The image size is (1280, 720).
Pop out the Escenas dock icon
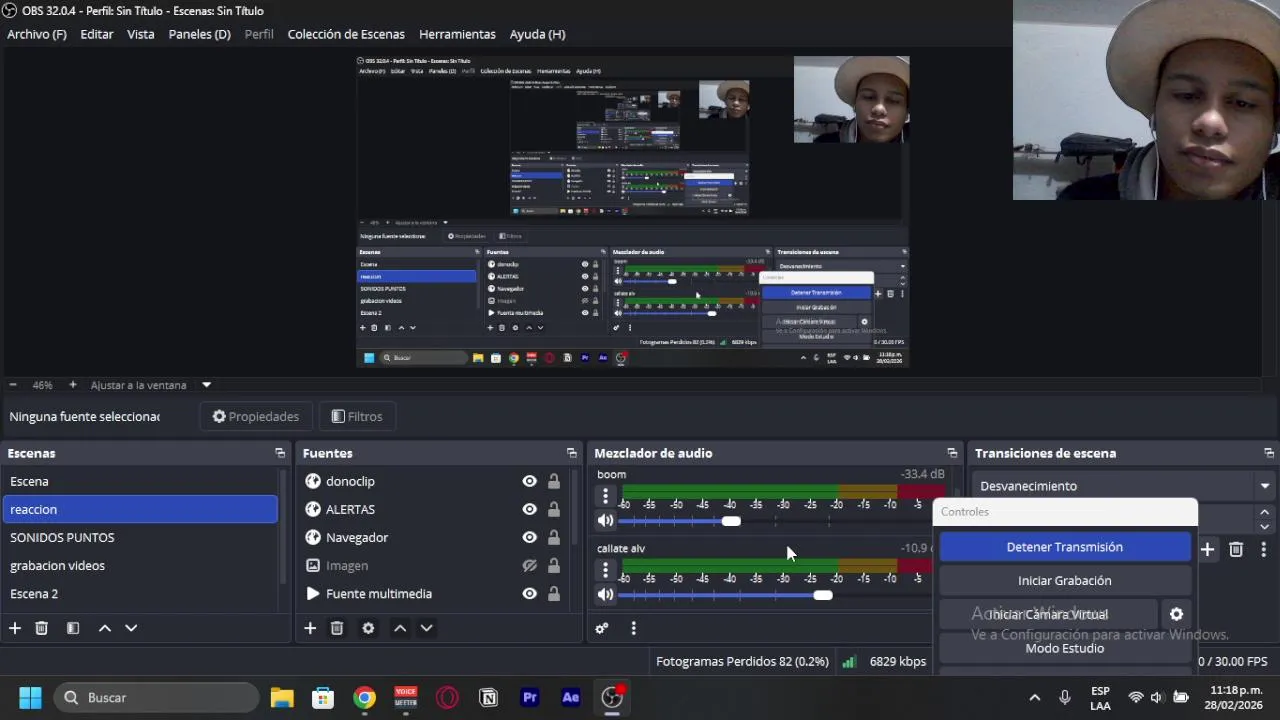click(x=280, y=453)
